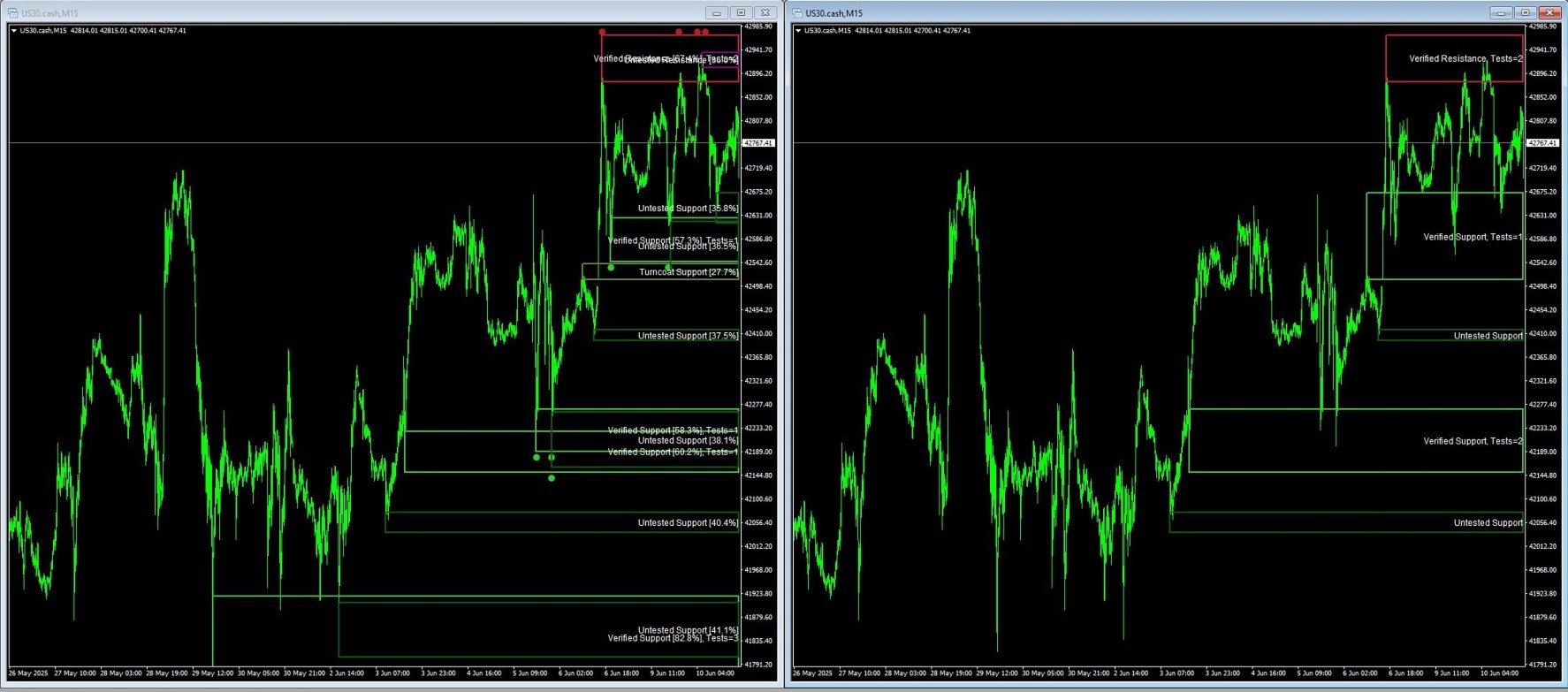Click '6 Jun 18:00' on right chart time axis

pos(1406,673)
